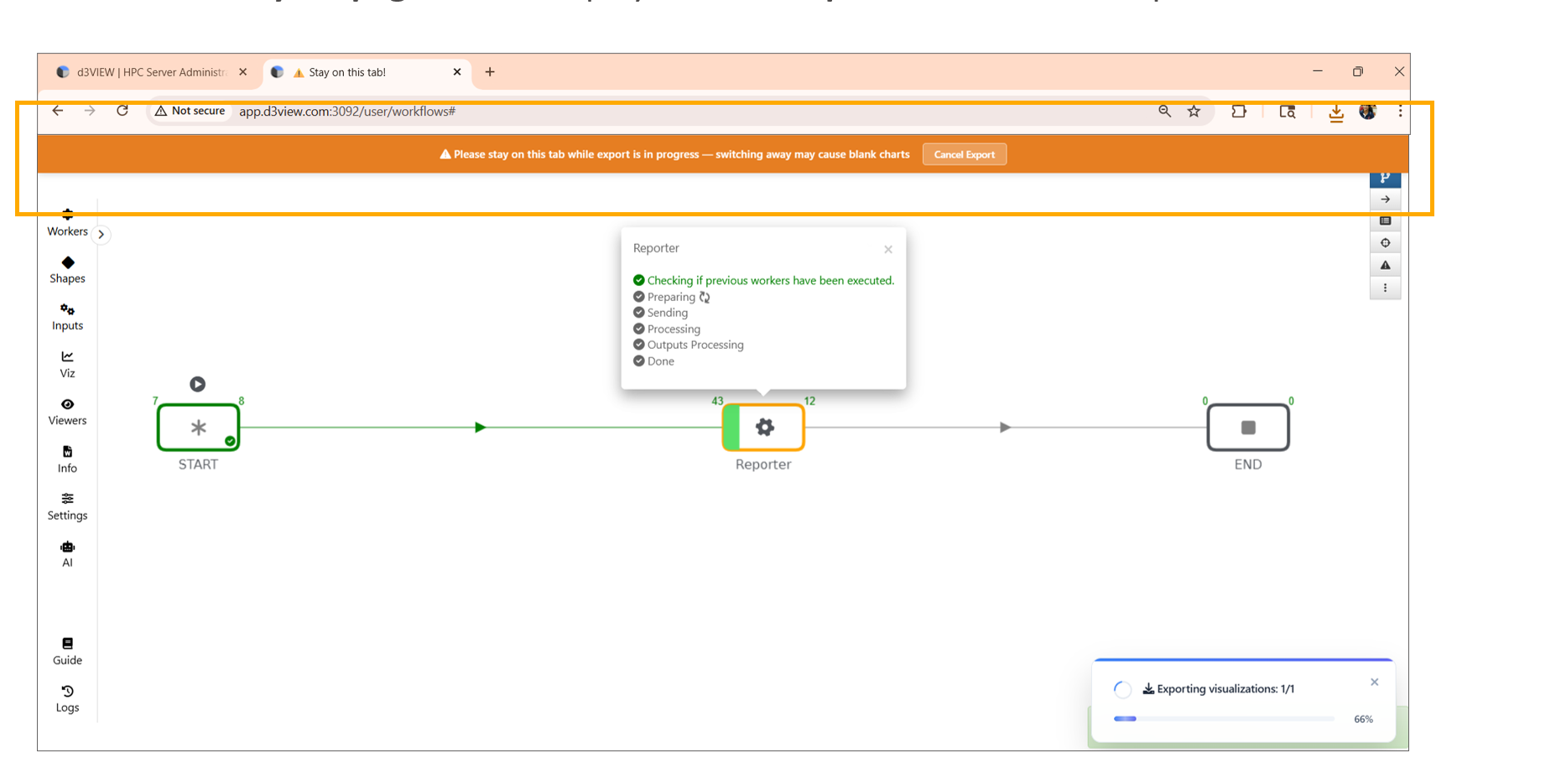
Task: Open the Viewers panel
Action: click(x=67, y=411)
